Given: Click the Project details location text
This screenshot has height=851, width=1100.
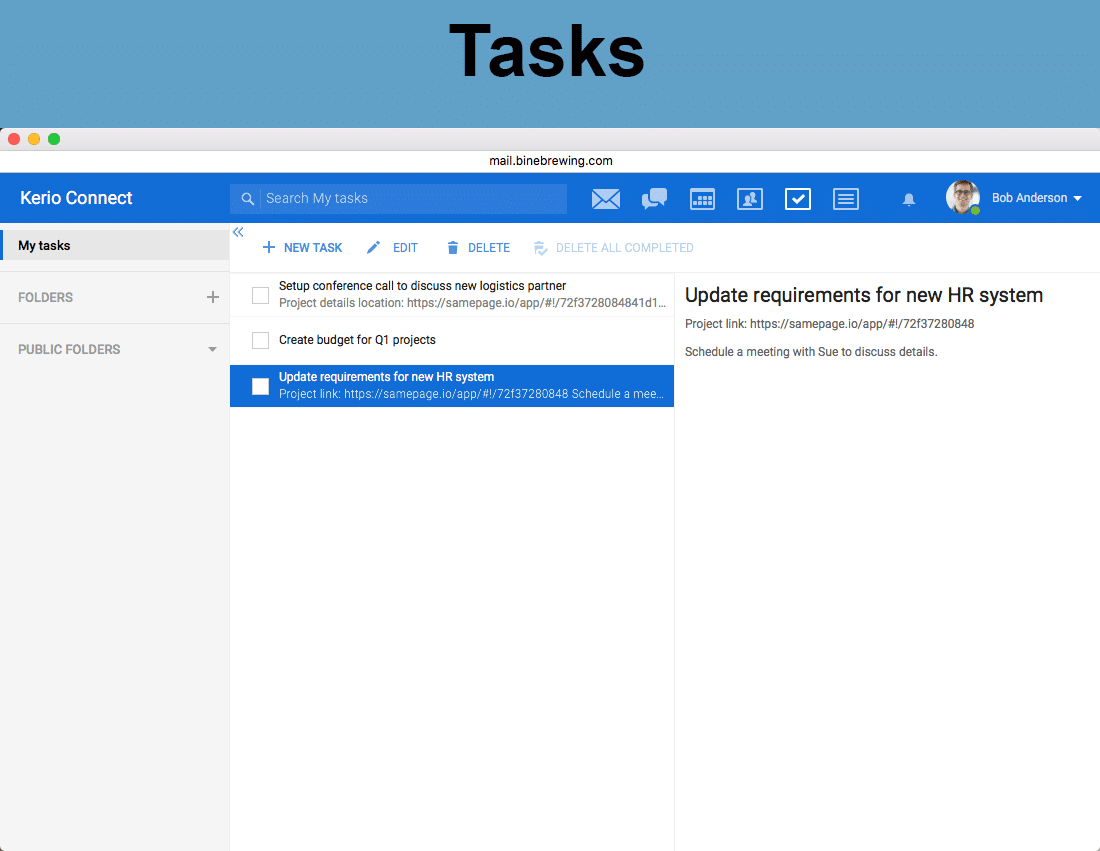Looking at the screenshot, I should coord(472,303).
